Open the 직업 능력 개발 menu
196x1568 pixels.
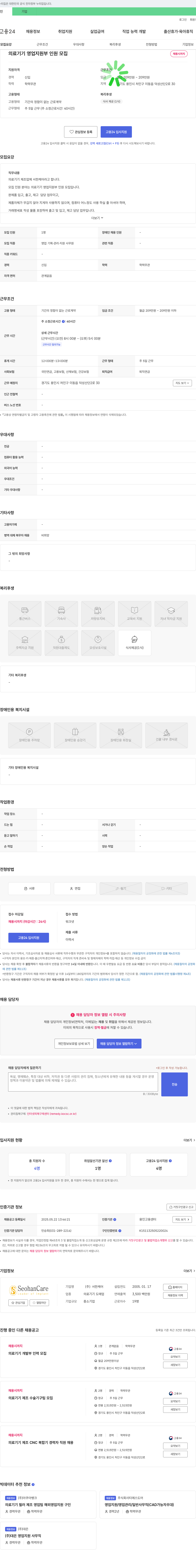tap(134, 32)
